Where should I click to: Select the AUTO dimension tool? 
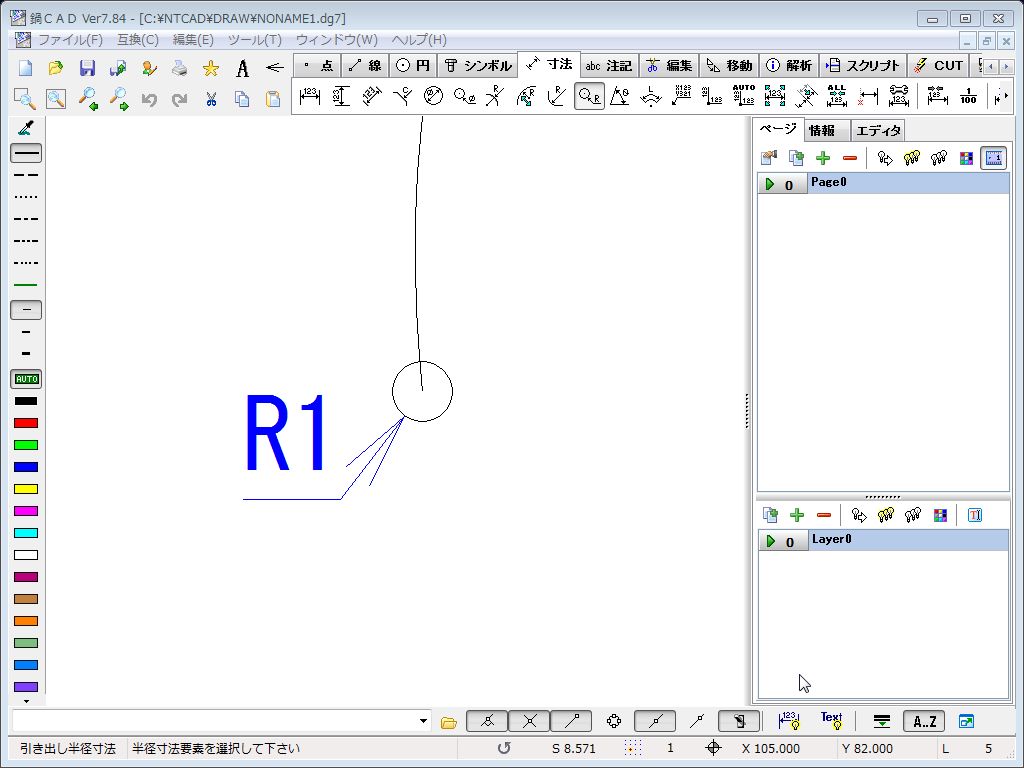(x=744, y=96)
